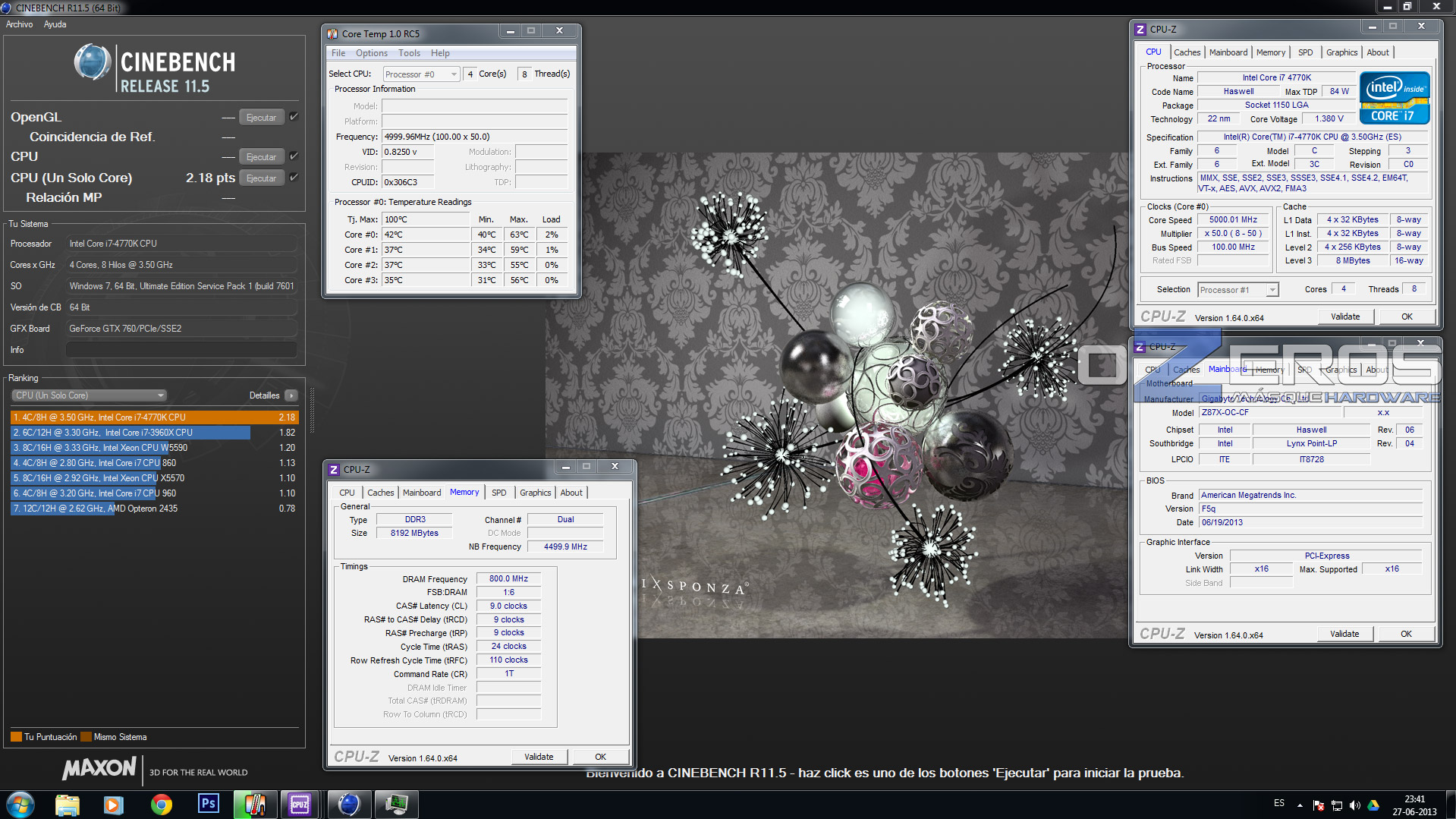The width and height of the screenshot is (1456, 819).
Task: Switch to Caches tab in CPU-Z Memory window
Action: coord(380,493)
